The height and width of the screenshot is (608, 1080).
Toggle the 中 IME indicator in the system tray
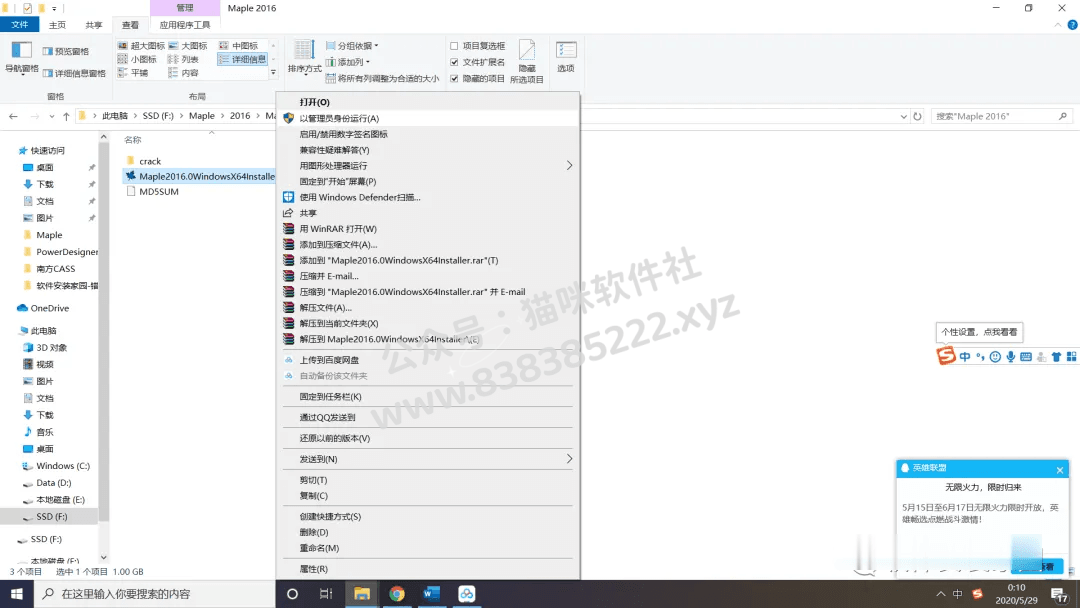point(957,594)
